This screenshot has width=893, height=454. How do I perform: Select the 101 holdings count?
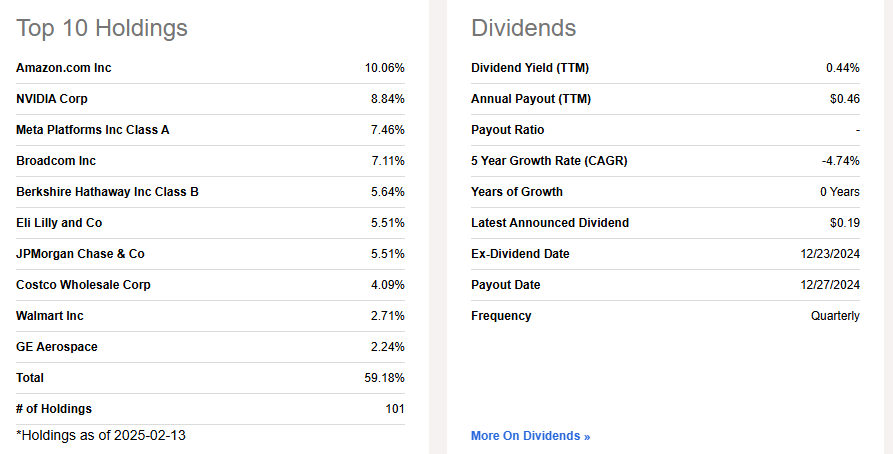(x=395, y=409)
